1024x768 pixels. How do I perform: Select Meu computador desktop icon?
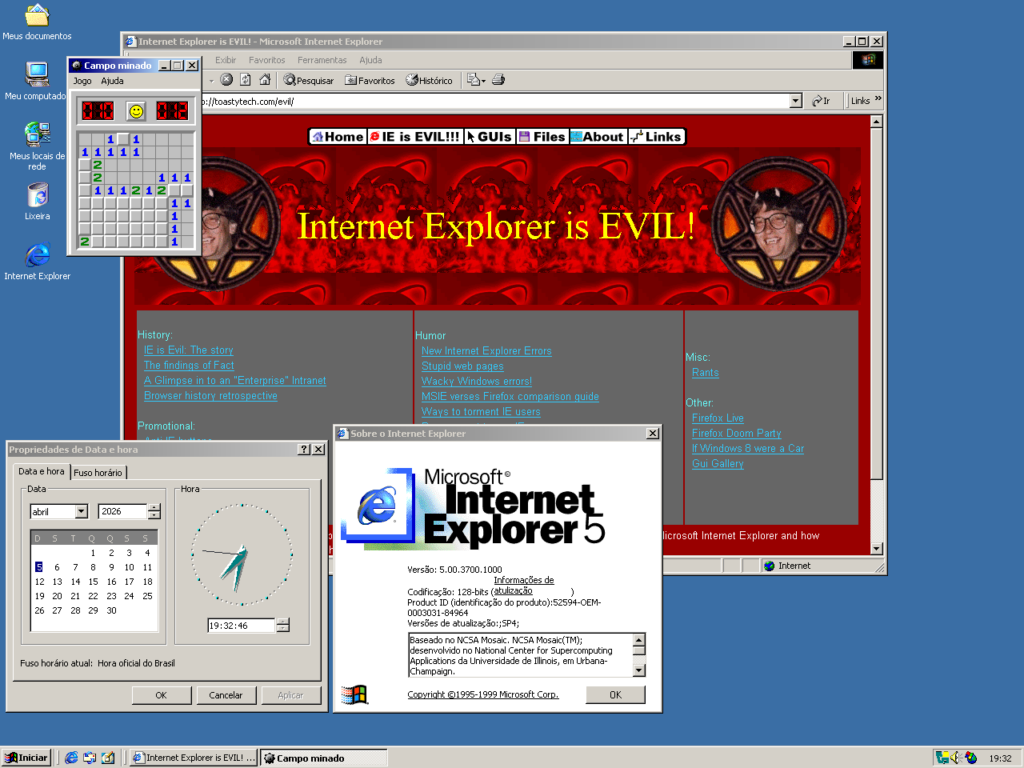(x=37, y=75)
